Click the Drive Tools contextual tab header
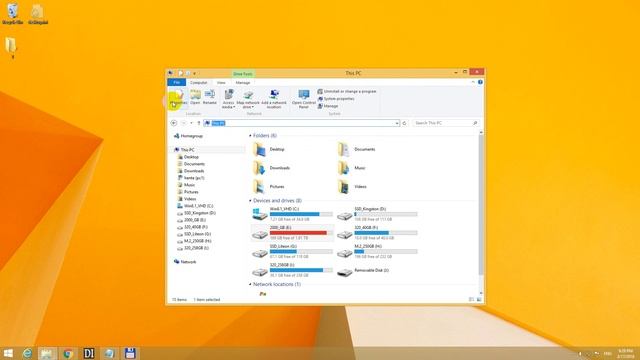This screenshot has width=640, height=360. pos(243,74)
